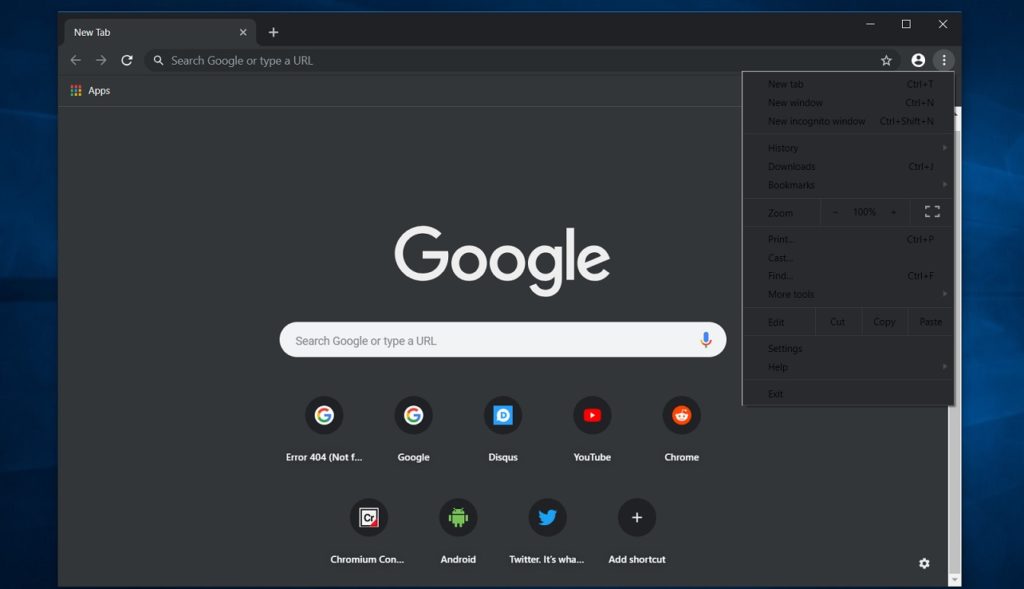Start a voice search with the microphone icon
The height and width of the screenshot is (589, 1024).
pyautogui.click(x=706, y=340)
